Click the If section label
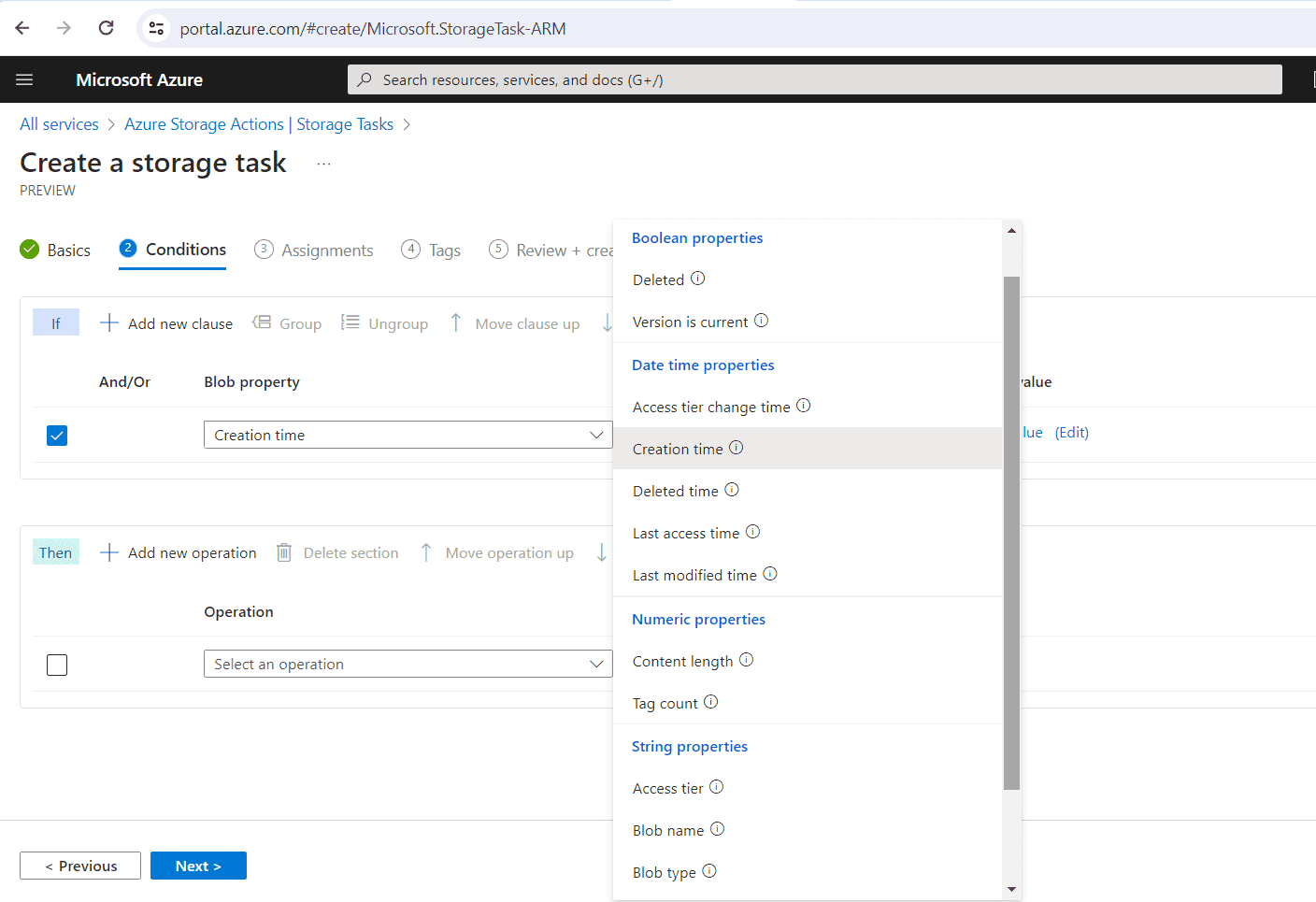The height and width of the screenshot is (902, 1316). (56, 322)
